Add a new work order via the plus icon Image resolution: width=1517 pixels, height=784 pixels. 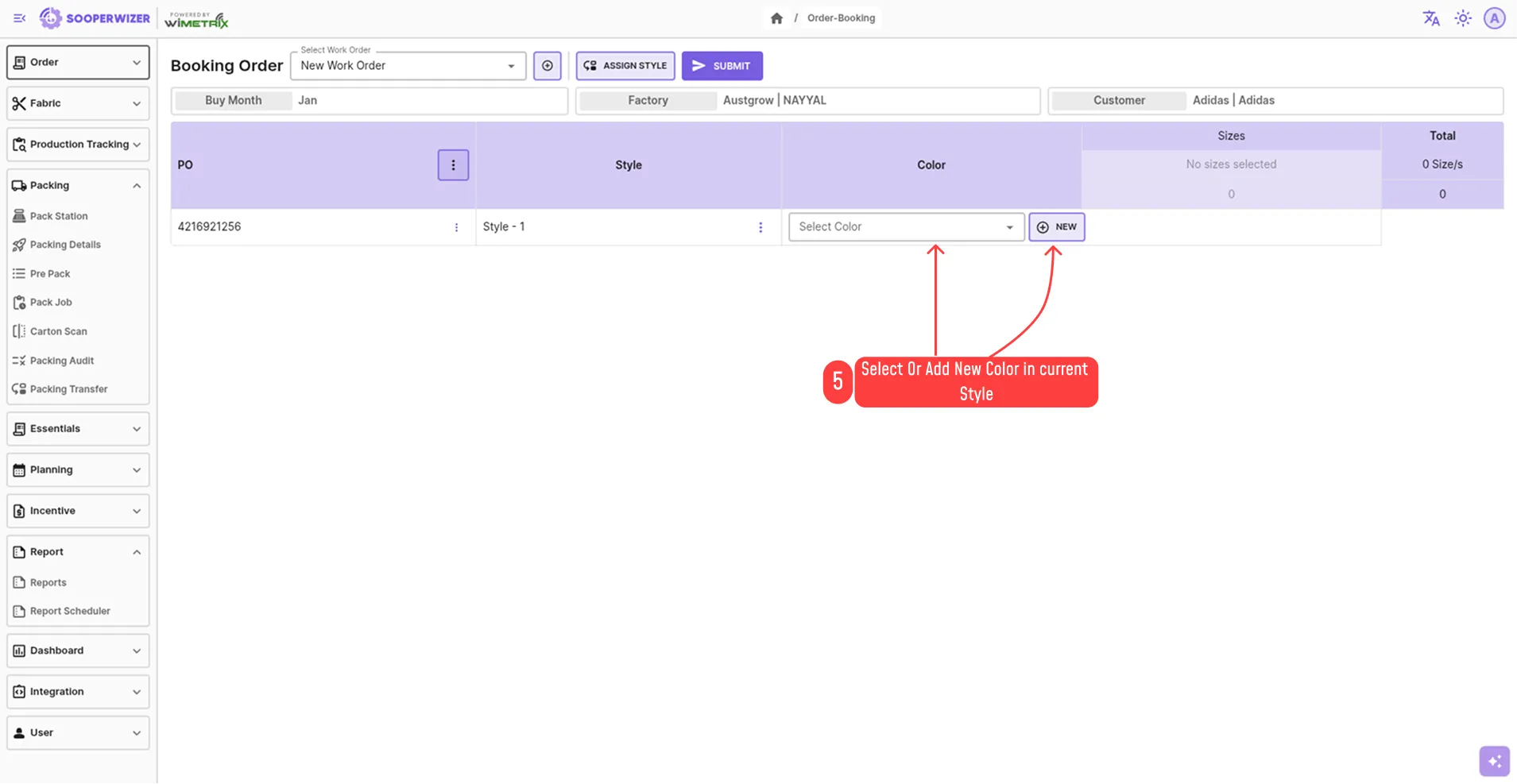(x=547, y=66)
